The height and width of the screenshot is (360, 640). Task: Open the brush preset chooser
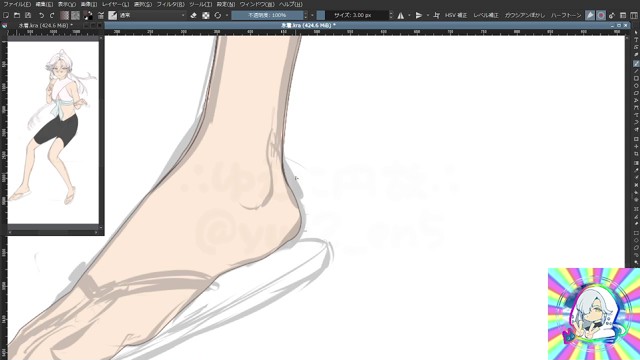112,16
